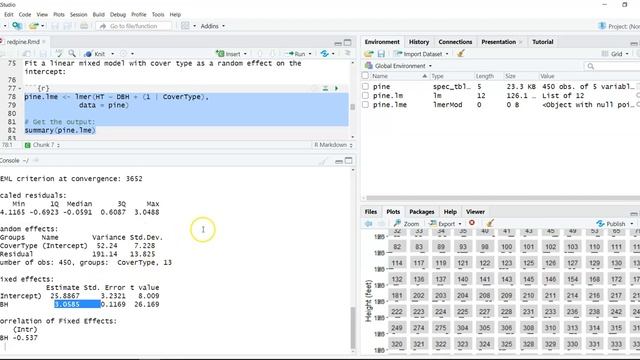
Task: Click the Run button in the editor
Action: (x=296, y=54)
